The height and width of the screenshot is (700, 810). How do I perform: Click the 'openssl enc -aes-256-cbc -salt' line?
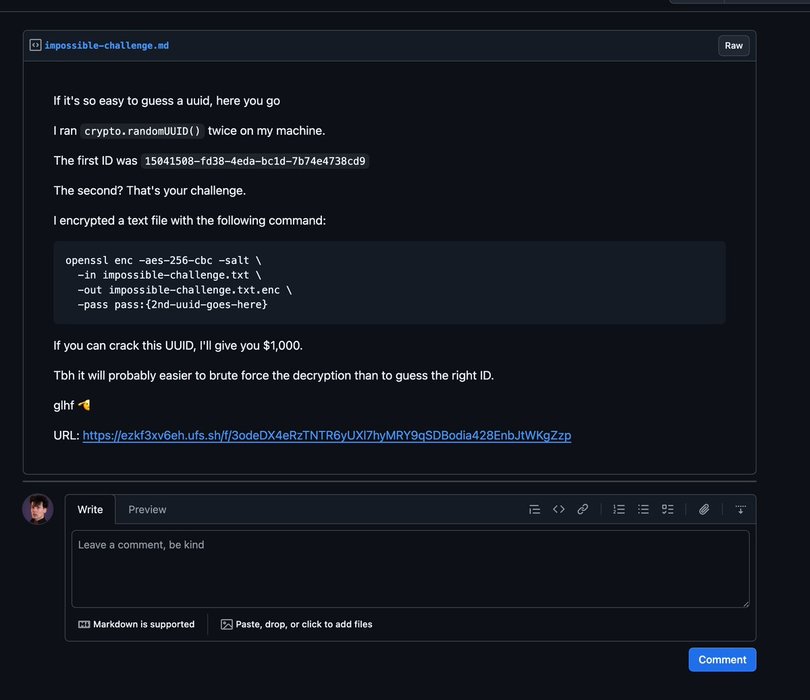tap(163, 260)
